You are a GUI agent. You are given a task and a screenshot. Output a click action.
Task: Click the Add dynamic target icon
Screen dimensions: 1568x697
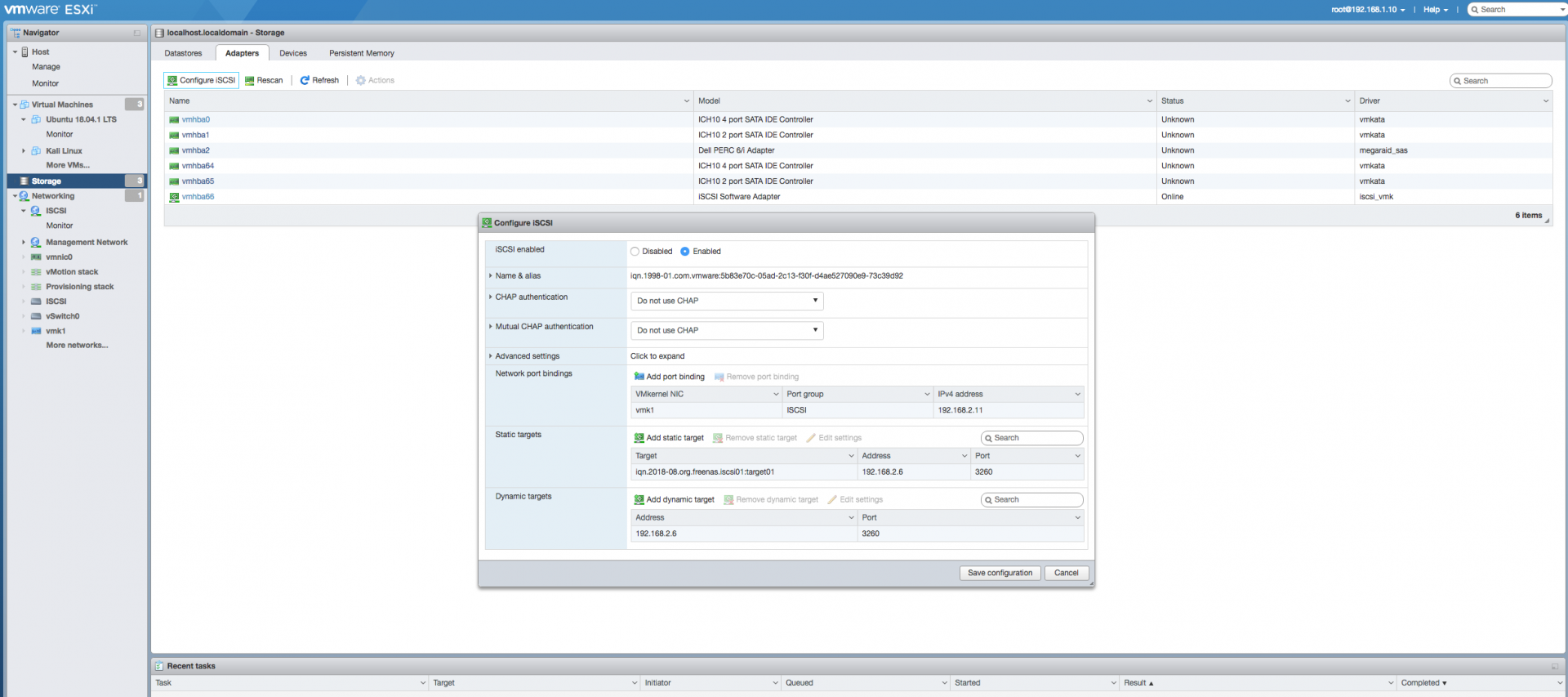[639, 499]
